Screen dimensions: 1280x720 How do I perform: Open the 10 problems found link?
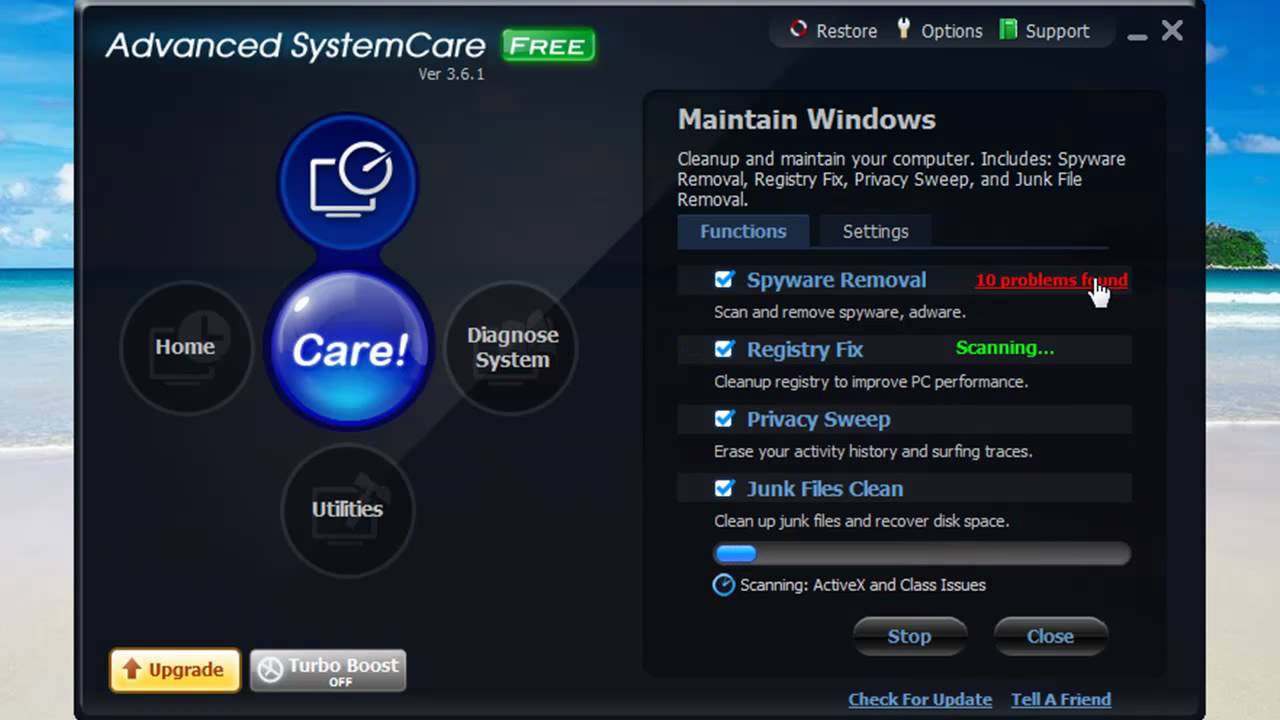(1051, 280)
